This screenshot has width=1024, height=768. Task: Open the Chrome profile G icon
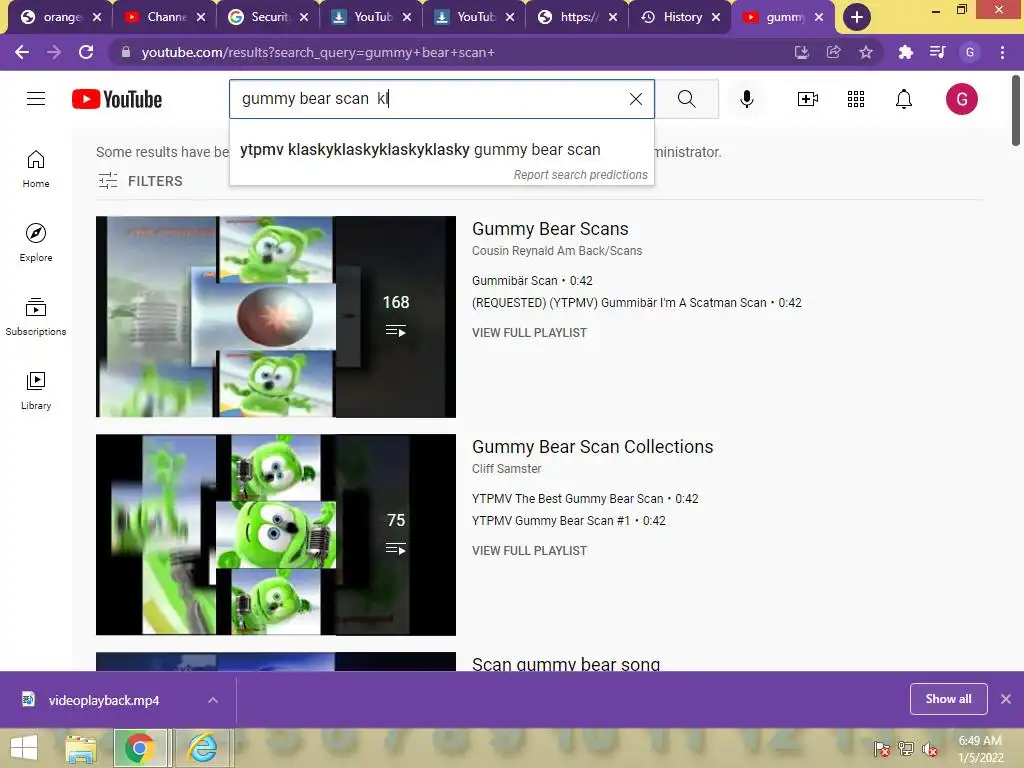[x=970, y=52]
